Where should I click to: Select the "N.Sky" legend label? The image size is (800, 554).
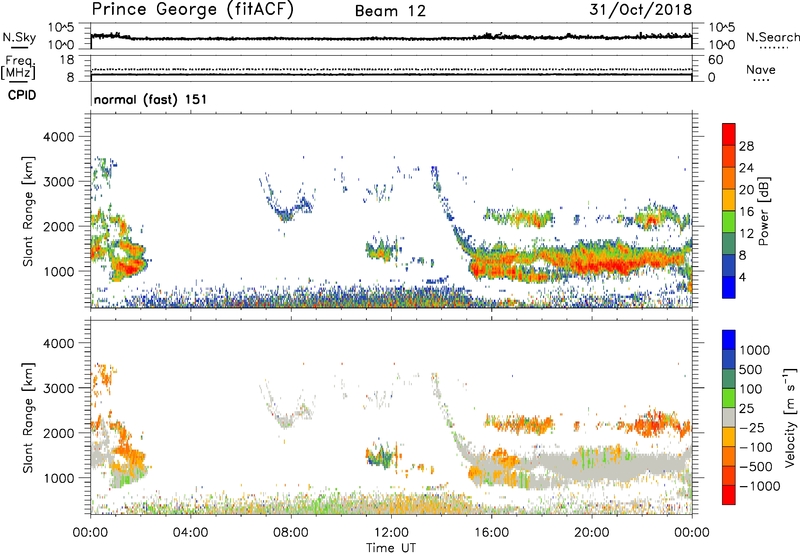(19, 37)
